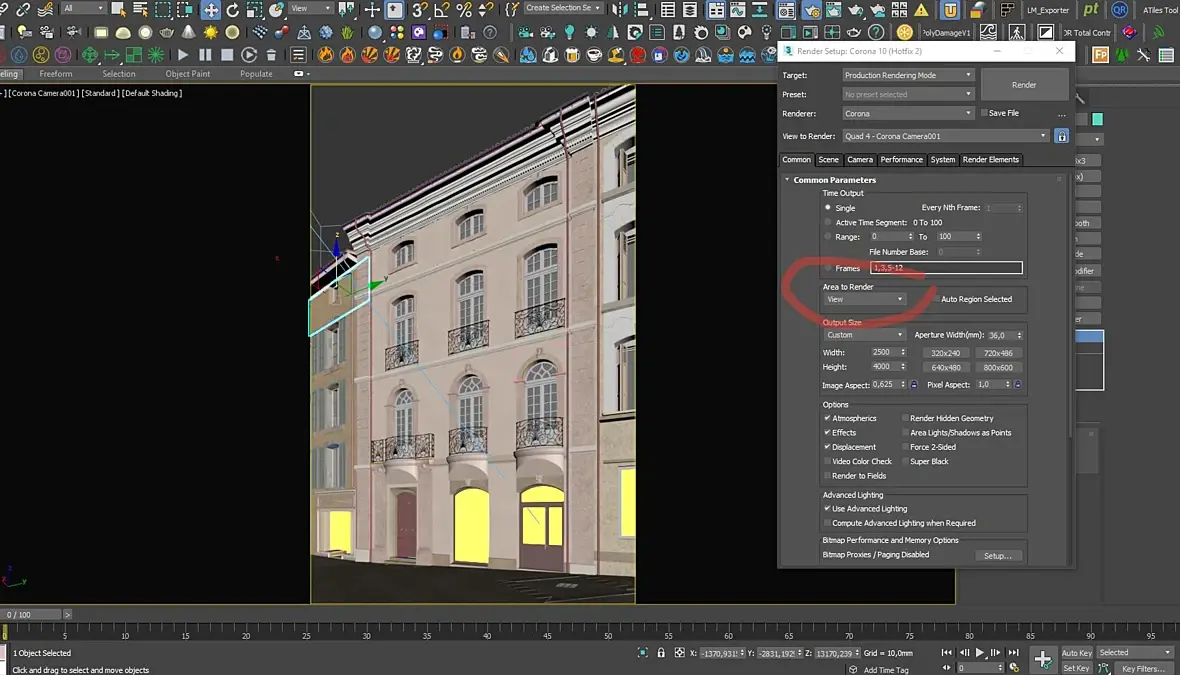Open the Performance tab
This screenshot has width=1180, height=675.
pyautogui.click(x=901, y=160)
